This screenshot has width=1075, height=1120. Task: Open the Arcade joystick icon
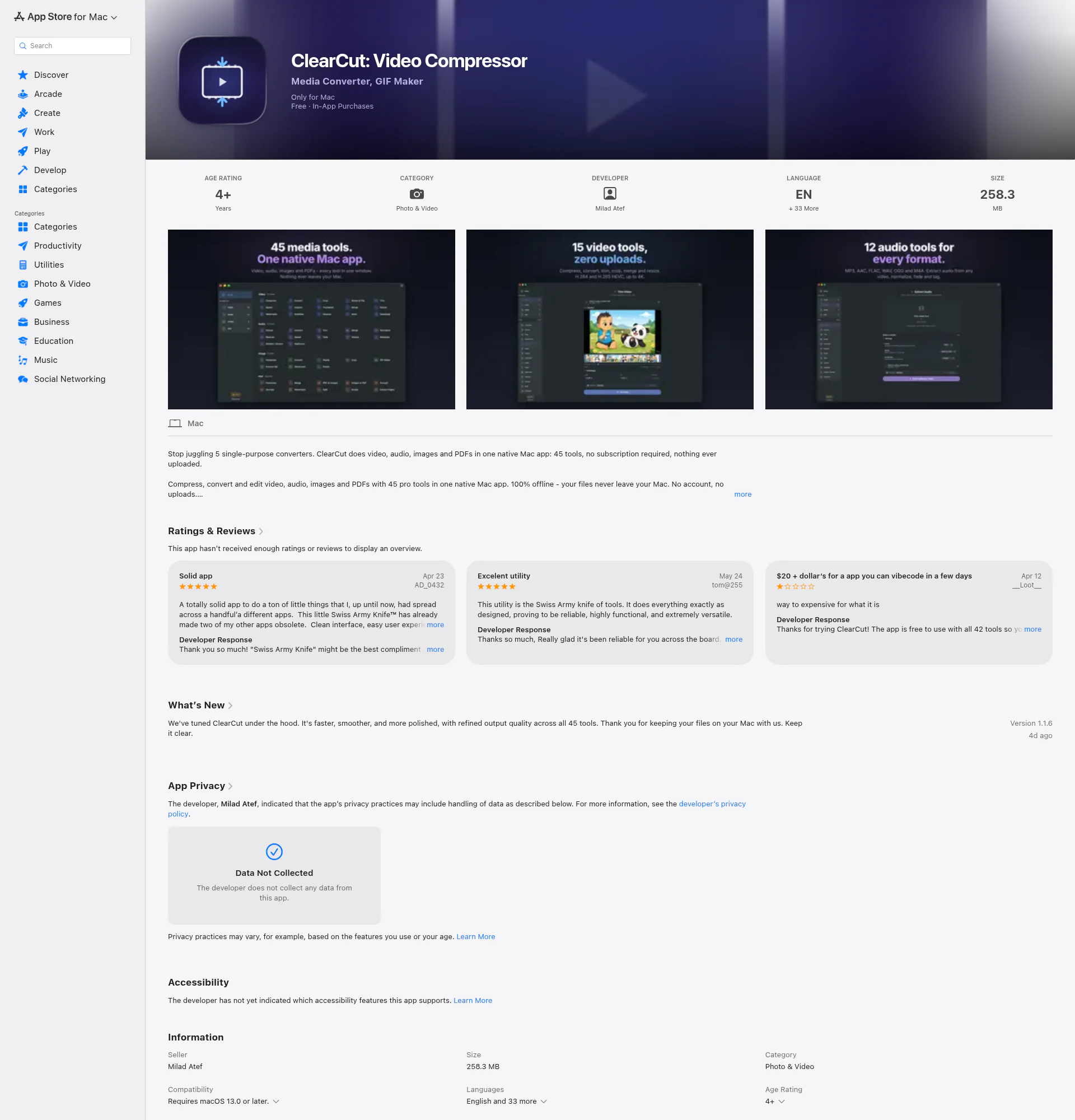pyautogui.click(x=23, y=94)
